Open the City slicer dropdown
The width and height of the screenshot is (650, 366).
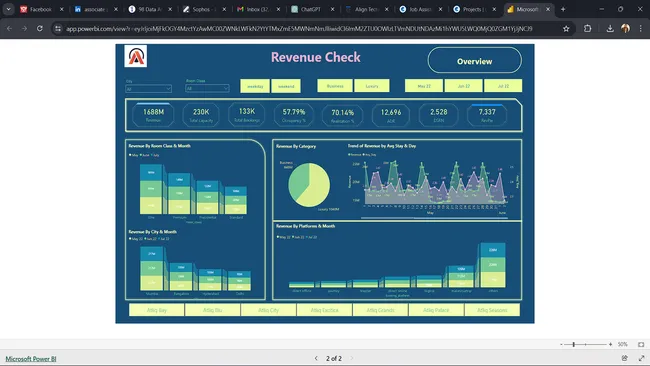(x=148, y=89)
